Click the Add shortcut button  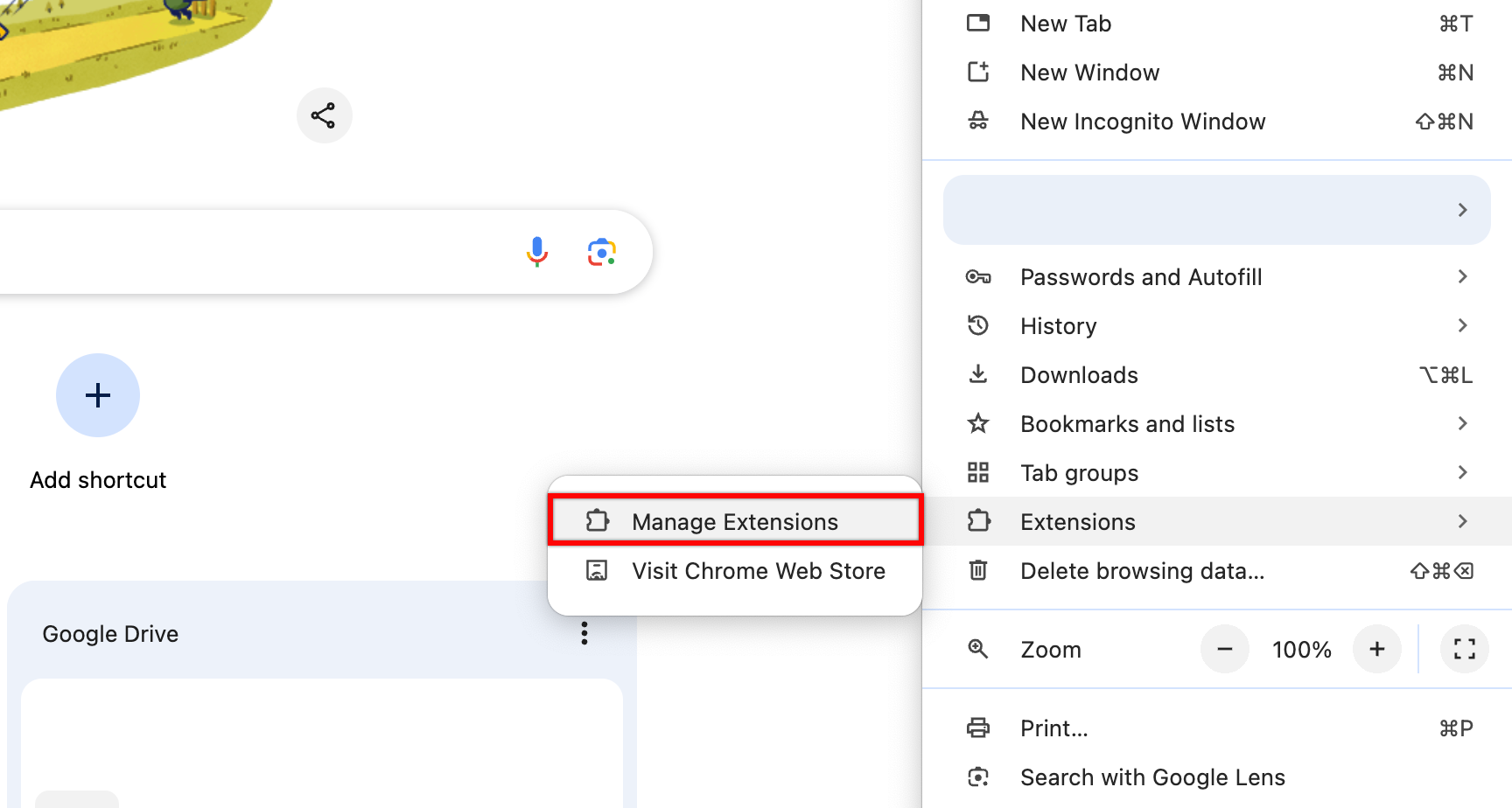coord(97,395)
